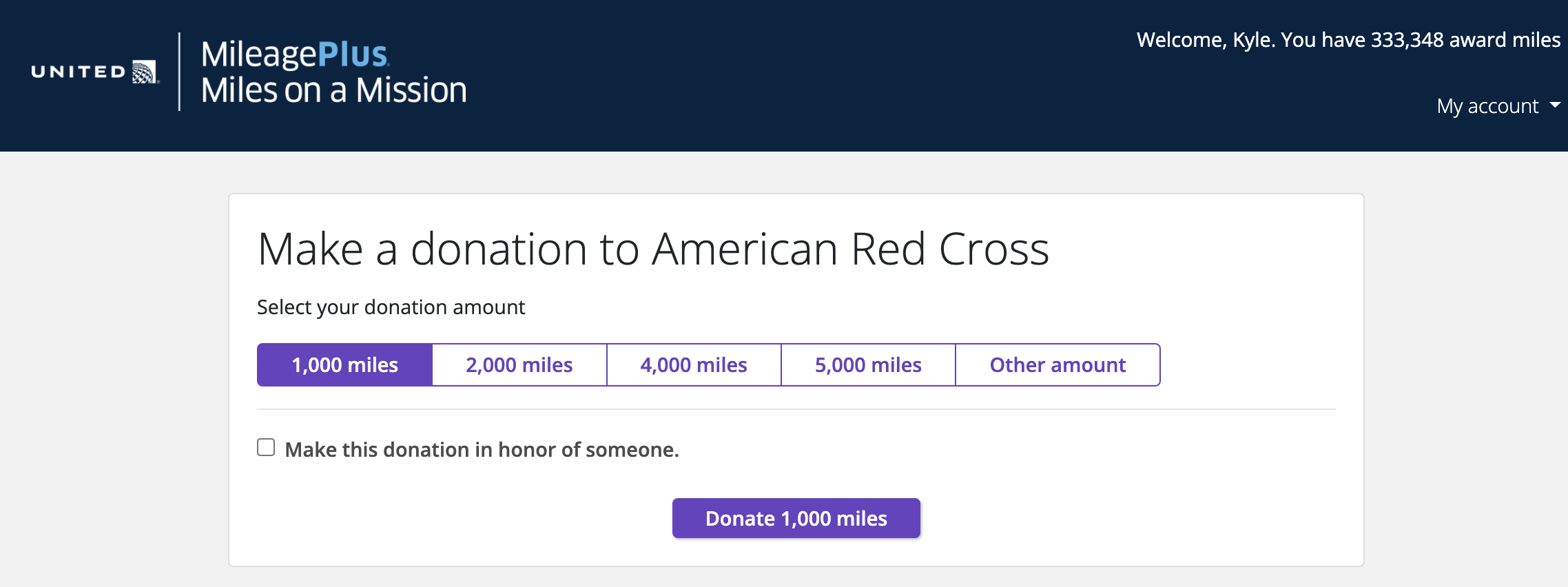Click the Make a donation heading
Viewport: 1568px width, 587px height.
(x=653, y=249)
